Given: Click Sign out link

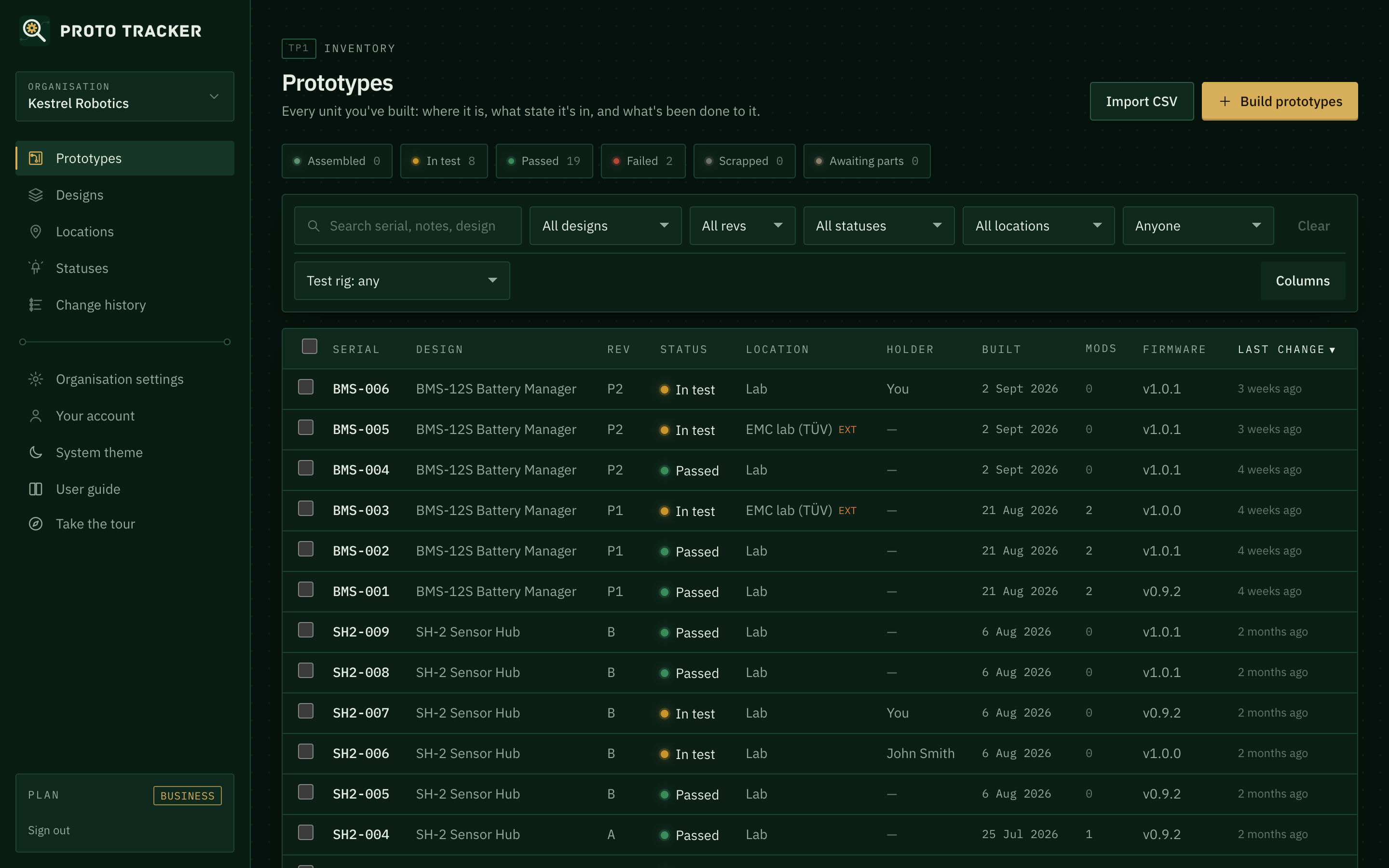Looking at the screenshot, I should [x=49, y=830].
